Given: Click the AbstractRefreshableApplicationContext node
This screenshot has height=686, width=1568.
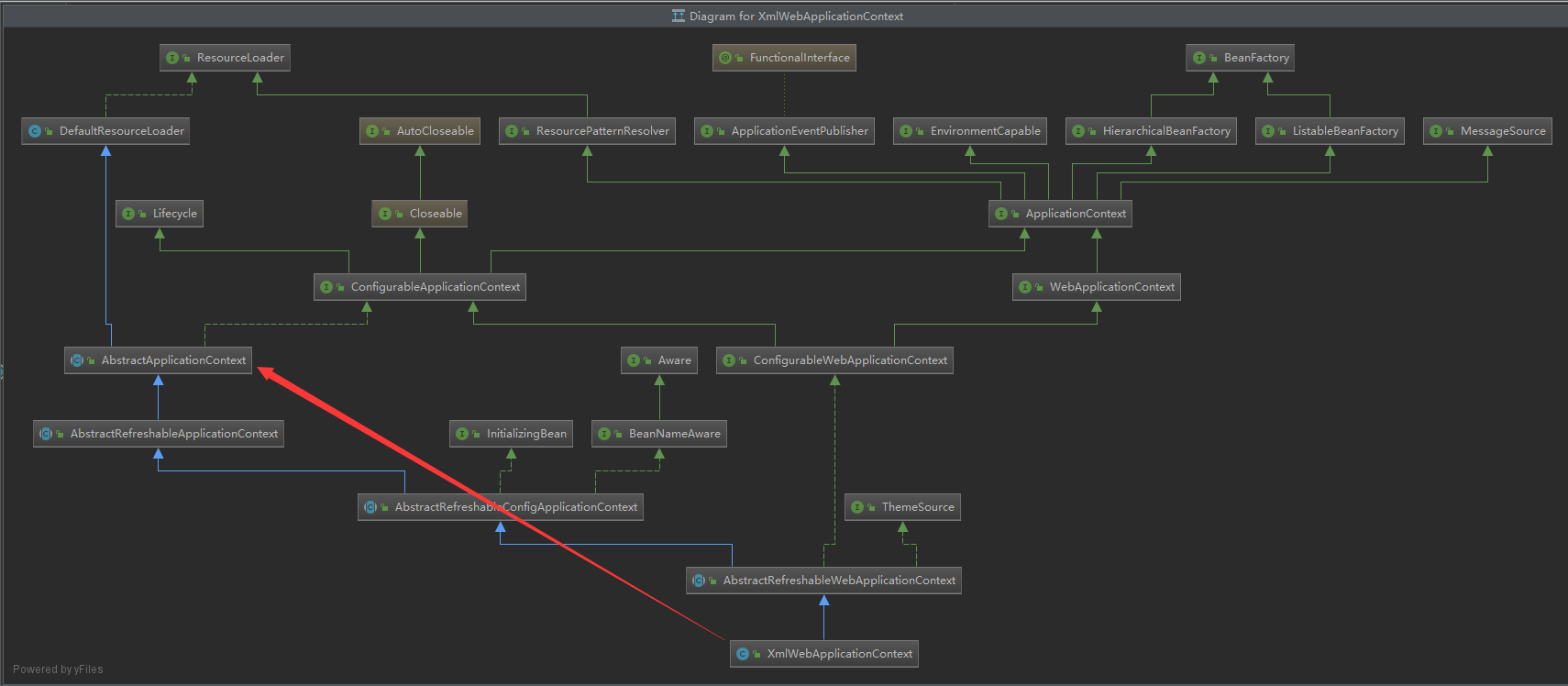Looking at the screenshot, I should pos(159,434).
